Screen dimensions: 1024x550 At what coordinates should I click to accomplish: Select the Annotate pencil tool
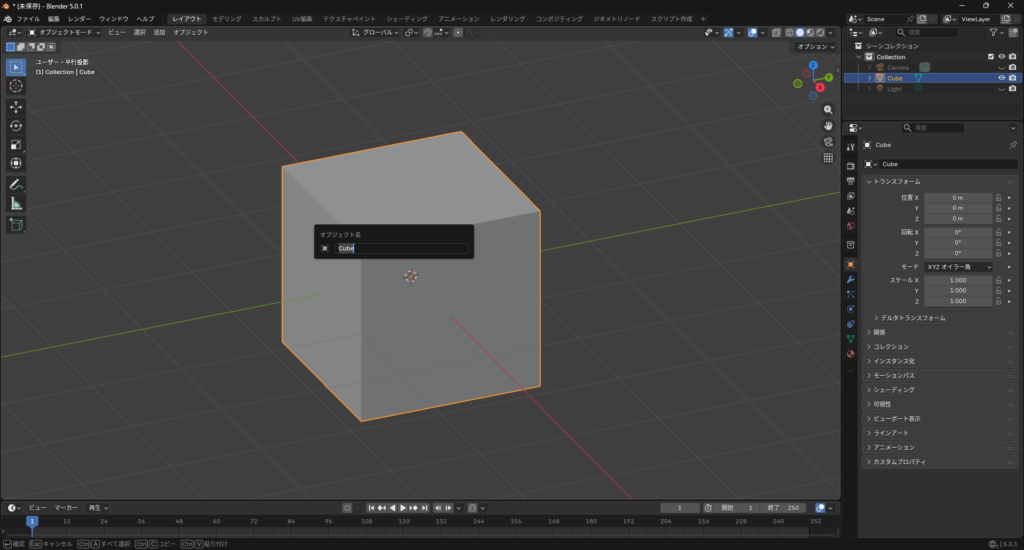coord(16,185)
